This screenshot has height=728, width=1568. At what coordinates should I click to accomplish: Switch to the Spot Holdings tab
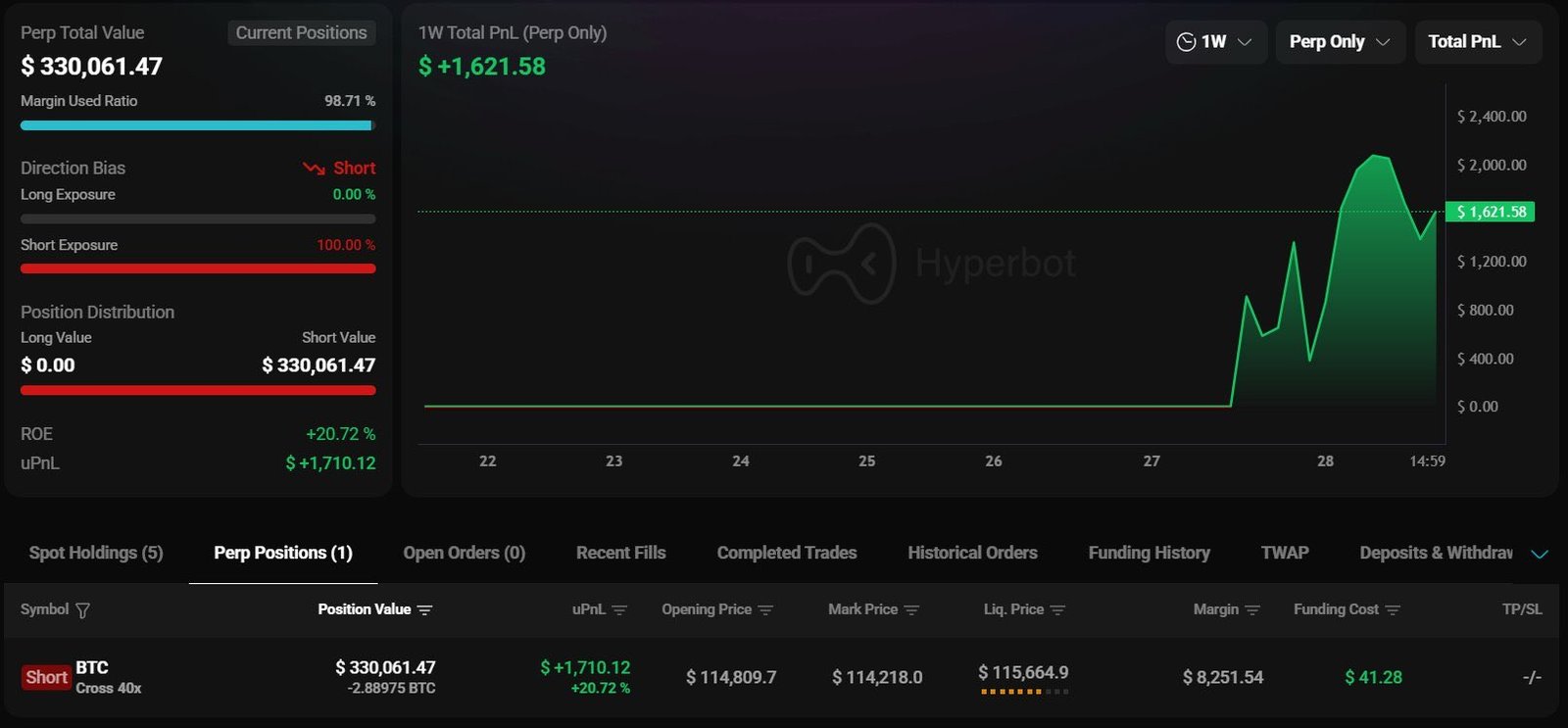coord(94,553)
